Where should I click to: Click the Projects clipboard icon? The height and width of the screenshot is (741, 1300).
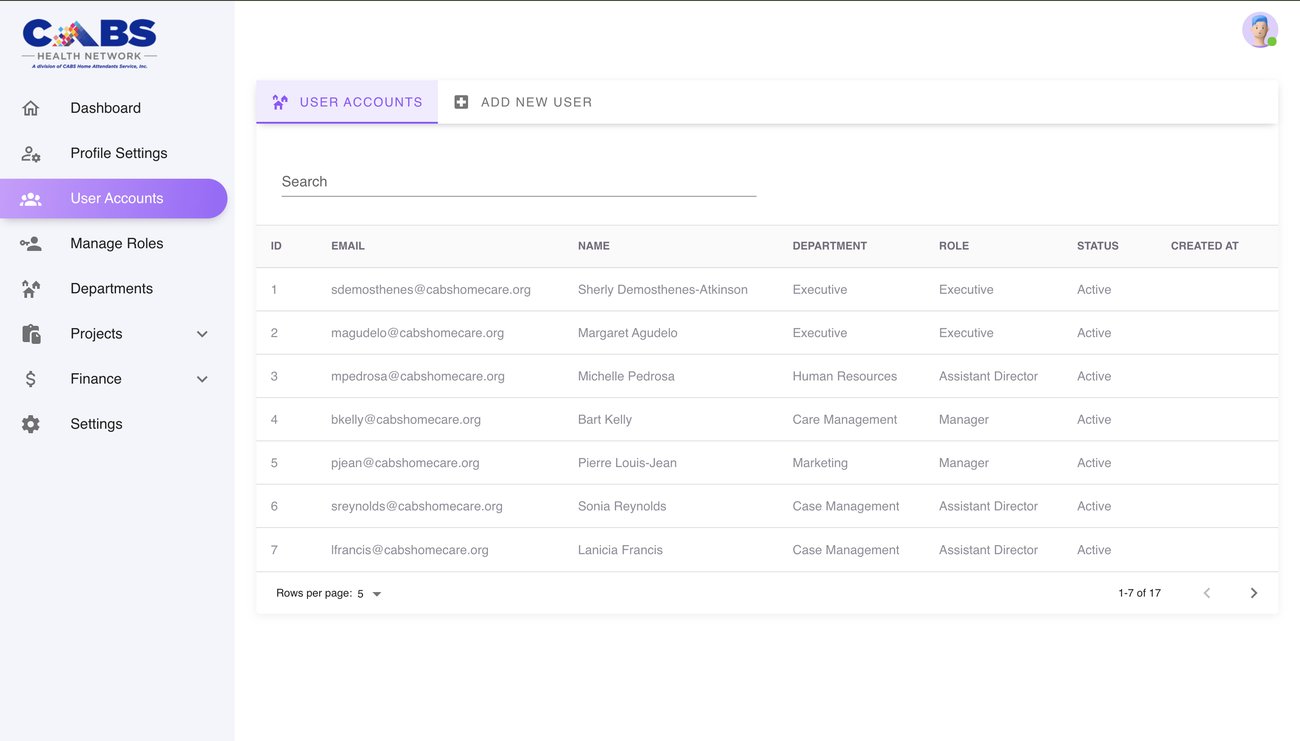tap(31, 333)
